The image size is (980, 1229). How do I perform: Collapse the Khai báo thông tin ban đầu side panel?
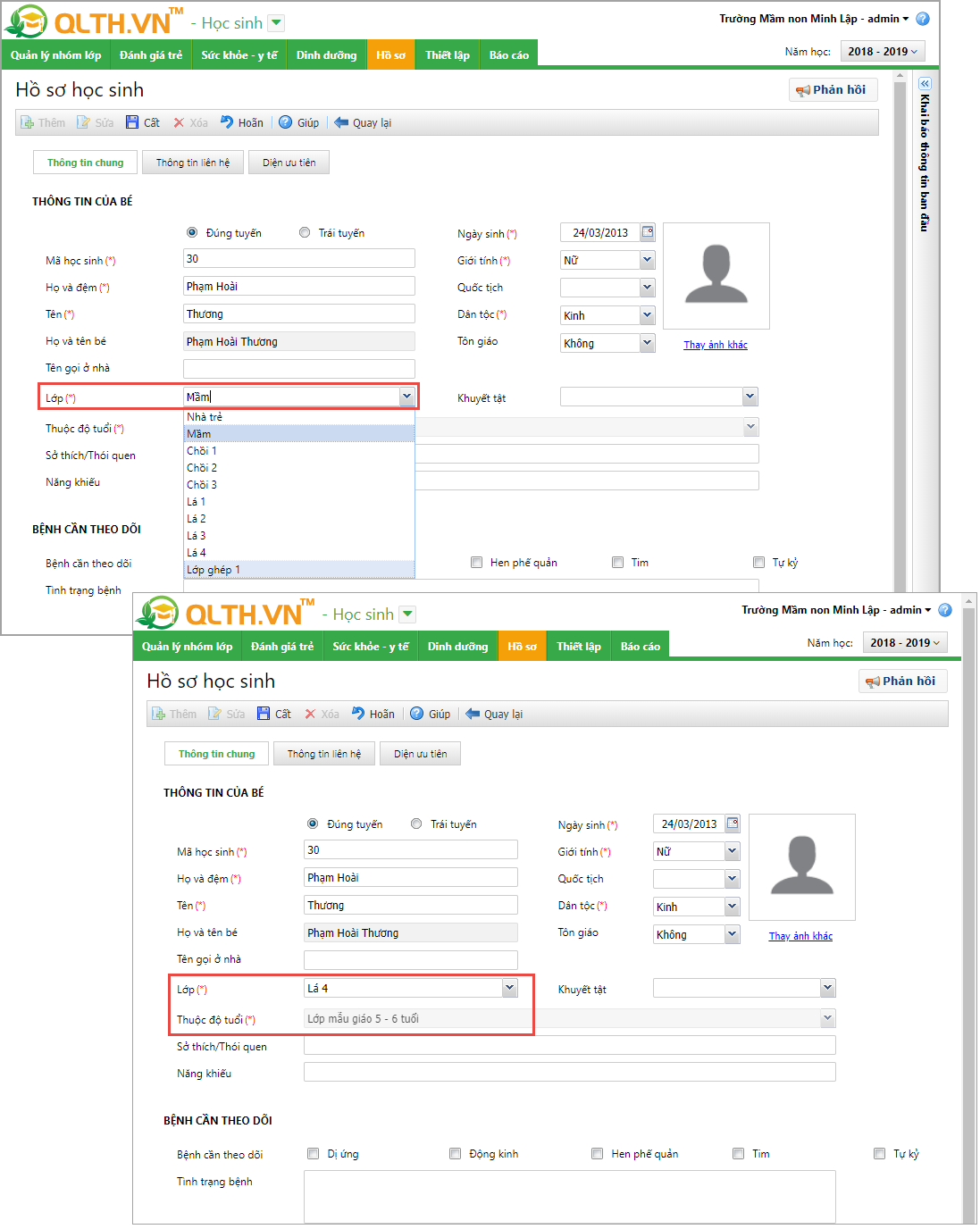(925, 83)
